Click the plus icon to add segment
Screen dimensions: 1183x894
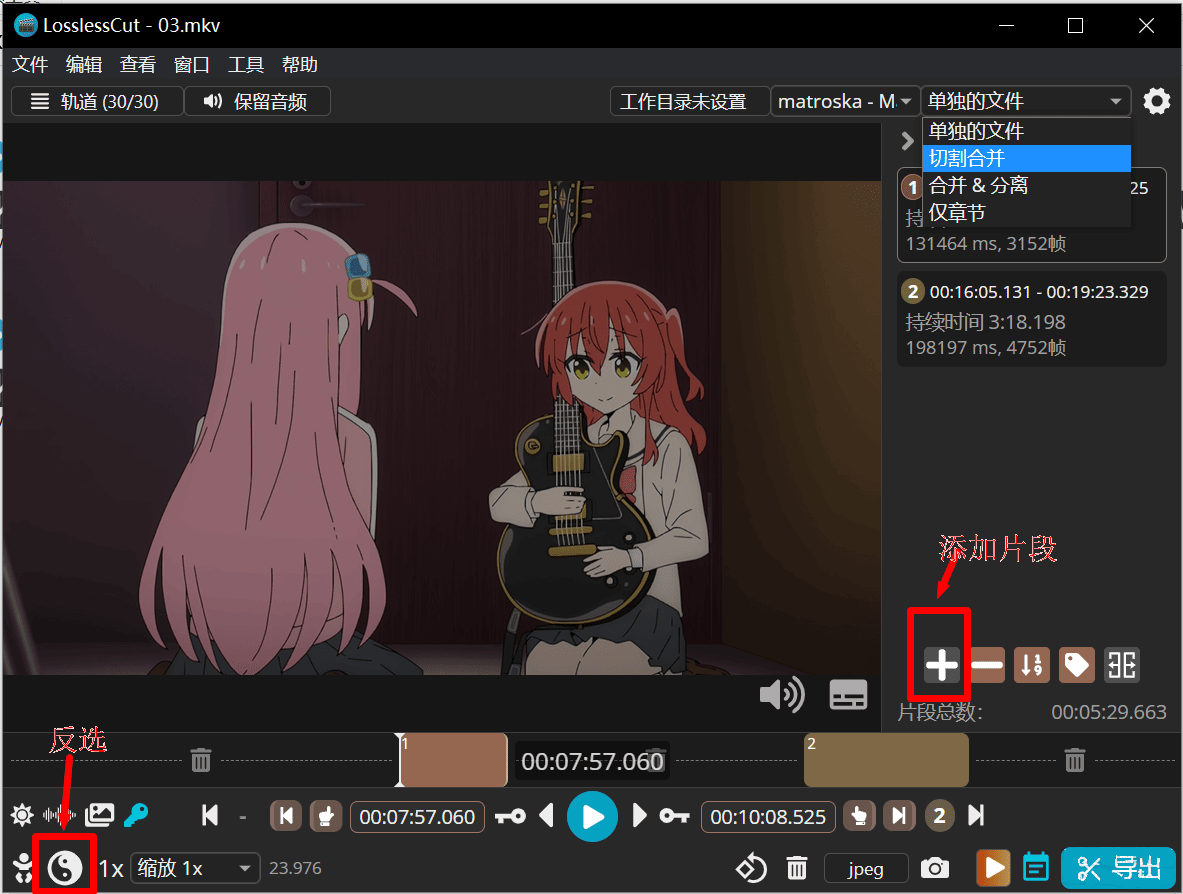tap(941, 665)
